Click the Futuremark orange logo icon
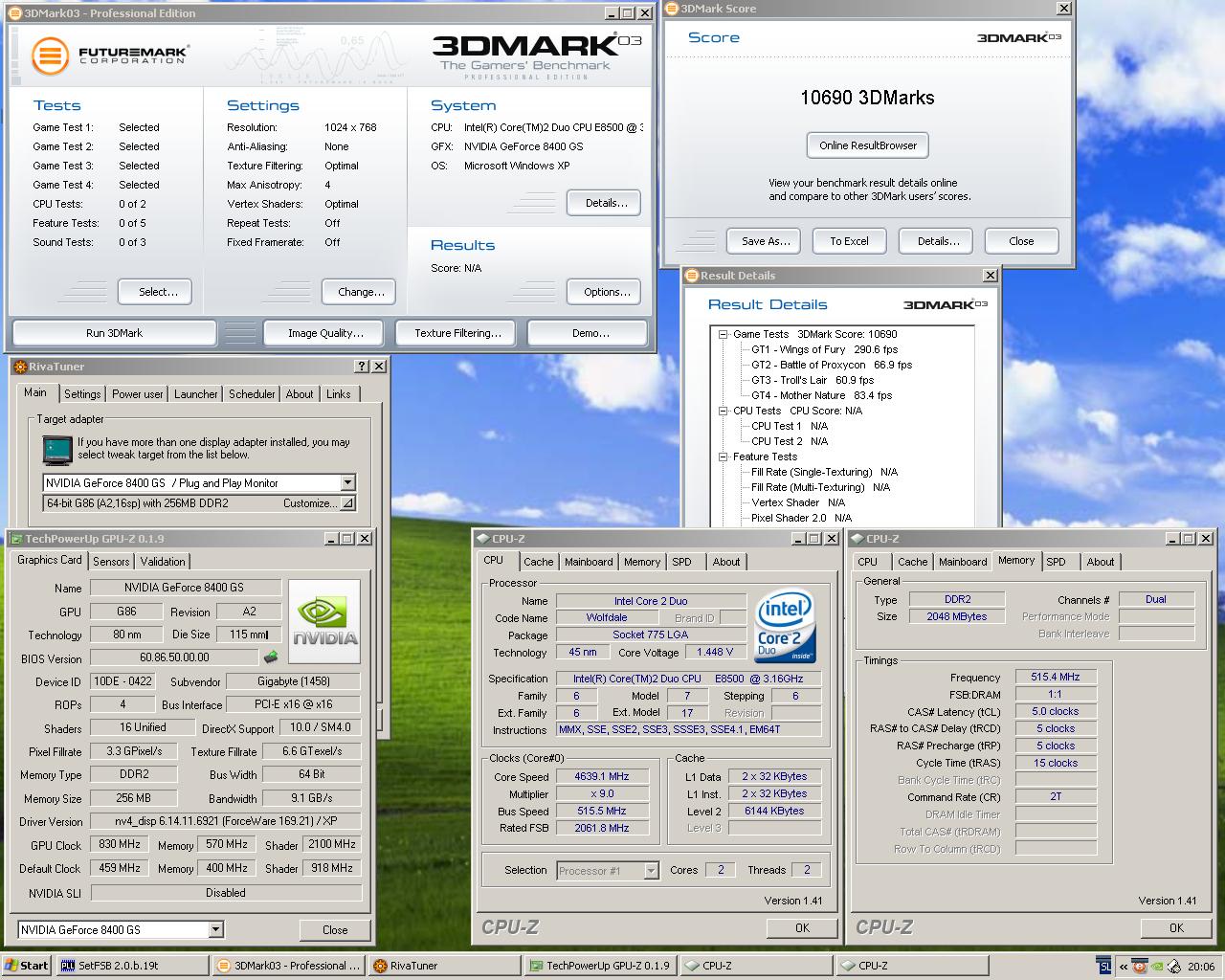The height and width of the screenshot is (980, 1225). [50, 56]
